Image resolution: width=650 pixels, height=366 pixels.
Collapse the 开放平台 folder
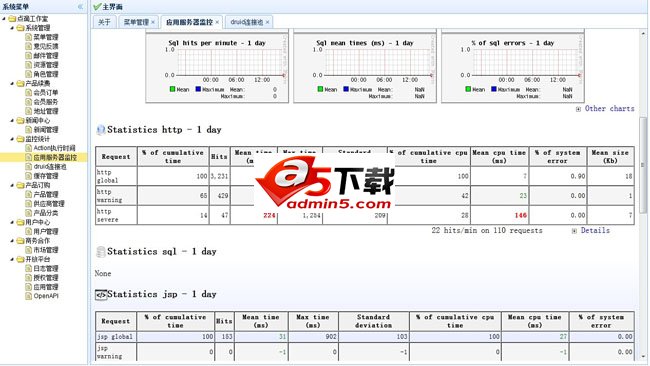12,259
